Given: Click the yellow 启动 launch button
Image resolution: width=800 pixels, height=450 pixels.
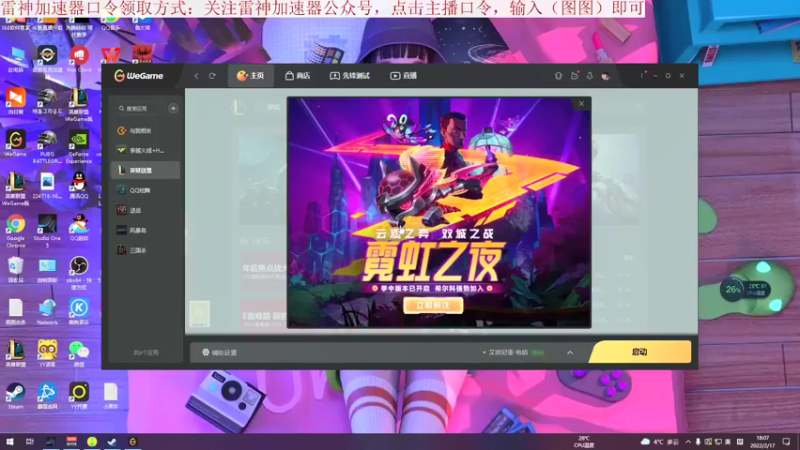Looking at the screenshot, I should click(640, 352).
